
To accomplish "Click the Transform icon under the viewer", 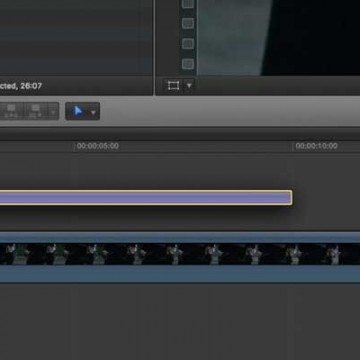I will 174,86.
